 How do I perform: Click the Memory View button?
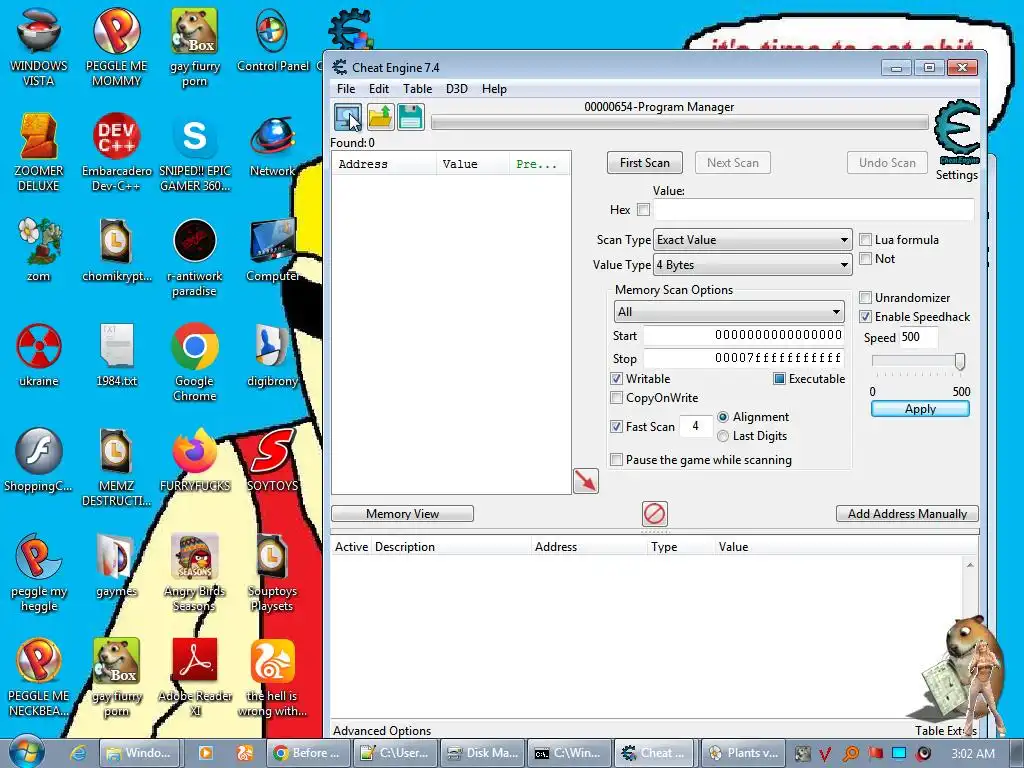pyautogui.click(x=402, y=514)
